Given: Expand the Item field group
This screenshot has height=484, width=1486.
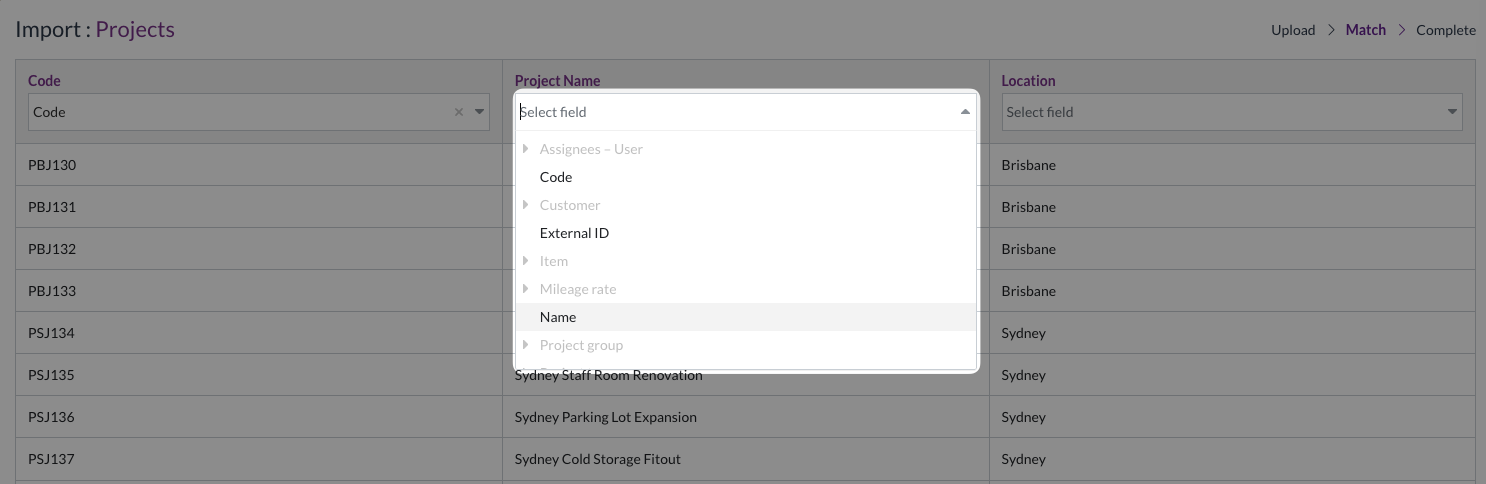Looking at the screenshot, I should 526,261.
